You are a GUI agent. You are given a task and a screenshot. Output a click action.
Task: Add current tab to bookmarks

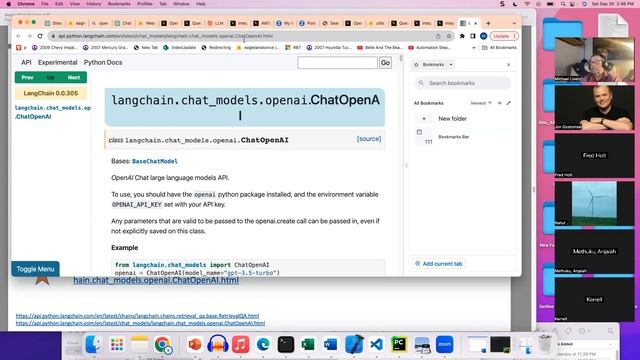438,264
